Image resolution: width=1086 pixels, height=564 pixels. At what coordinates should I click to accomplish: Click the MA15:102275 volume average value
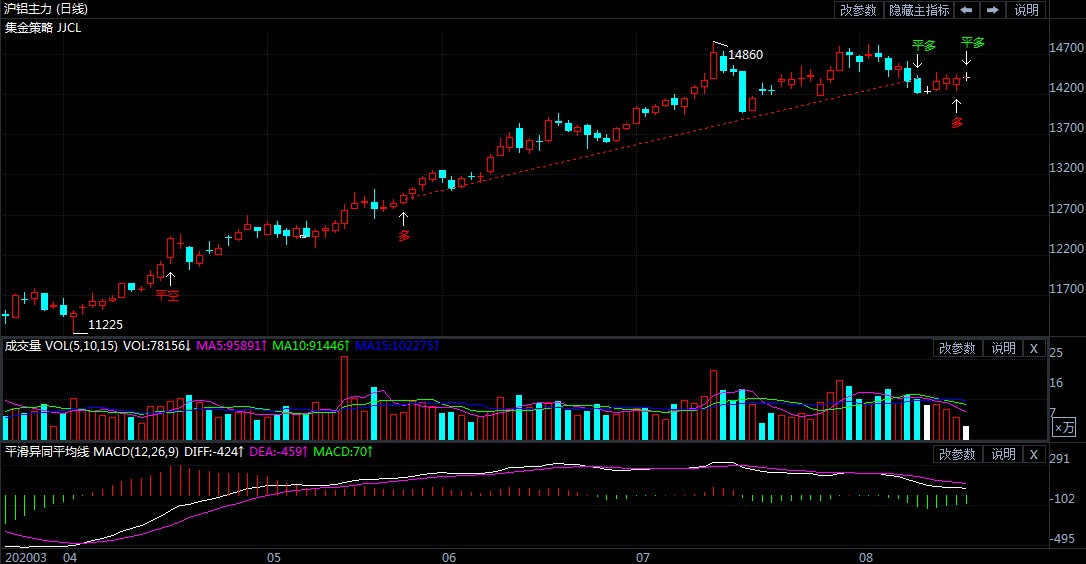point(397,346)
